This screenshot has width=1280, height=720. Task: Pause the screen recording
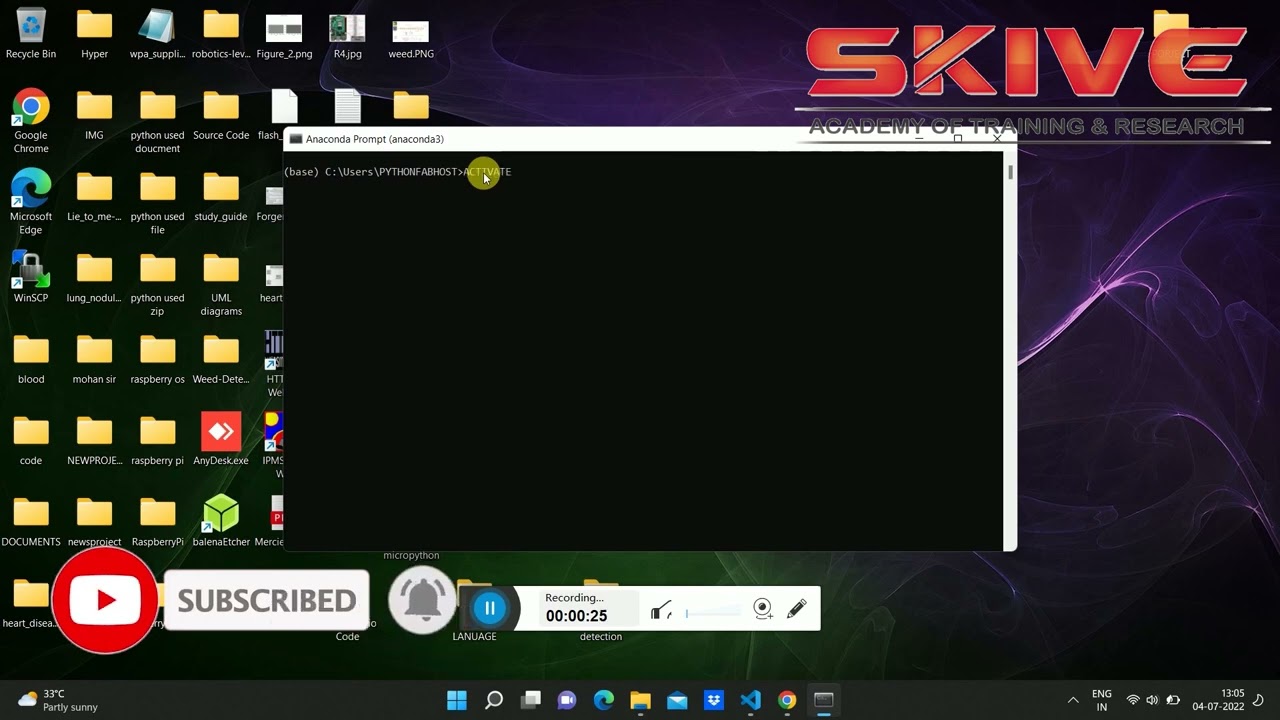point(490,608)
